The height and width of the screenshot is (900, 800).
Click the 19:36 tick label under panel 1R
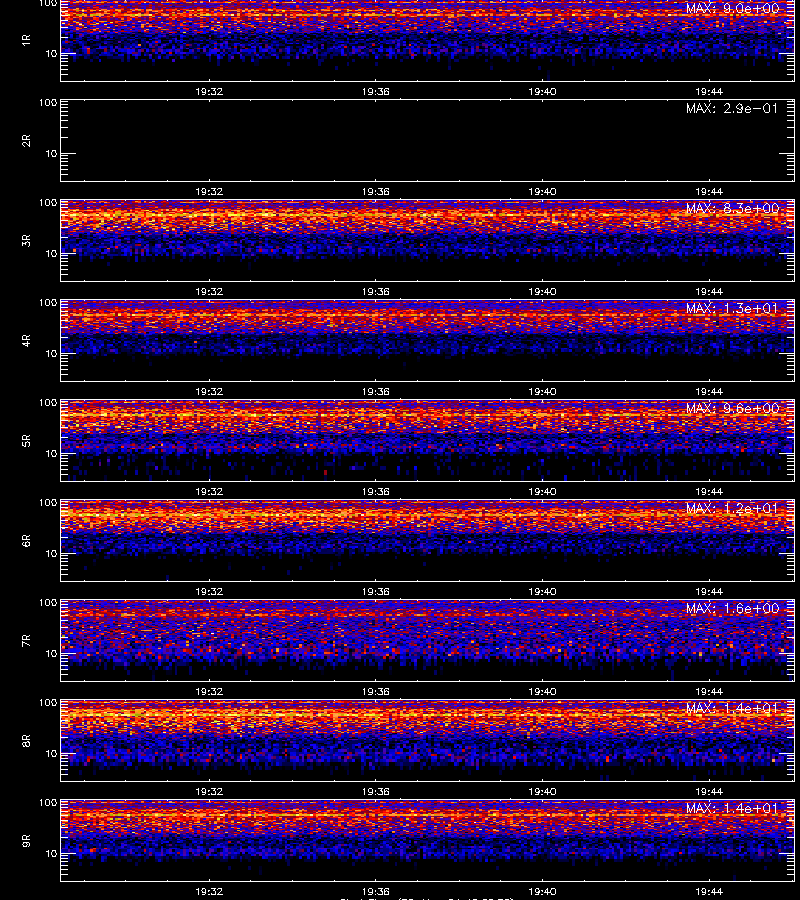point(375,91)
